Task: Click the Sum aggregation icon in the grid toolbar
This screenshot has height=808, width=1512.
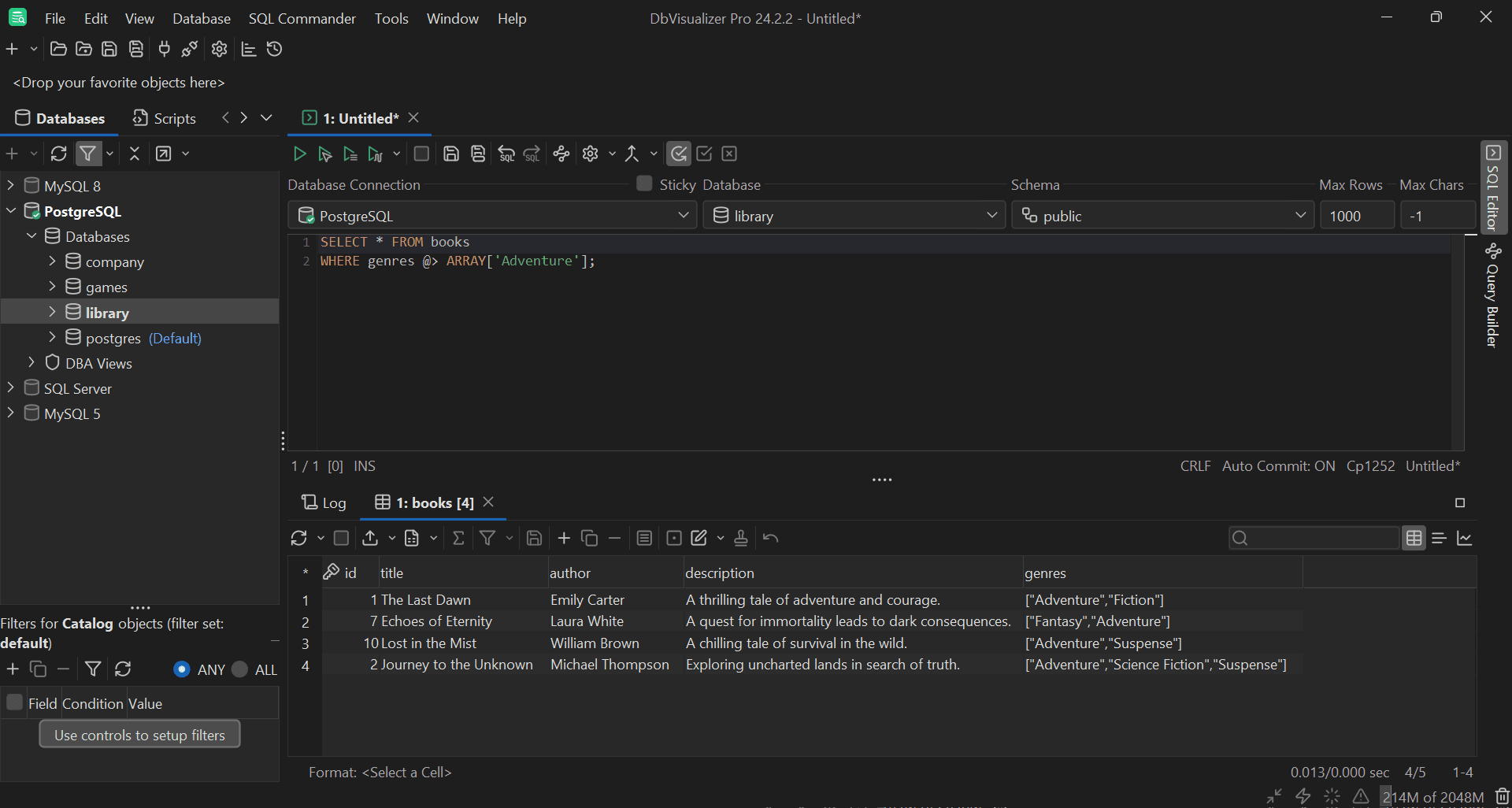Action: point(459,538)
